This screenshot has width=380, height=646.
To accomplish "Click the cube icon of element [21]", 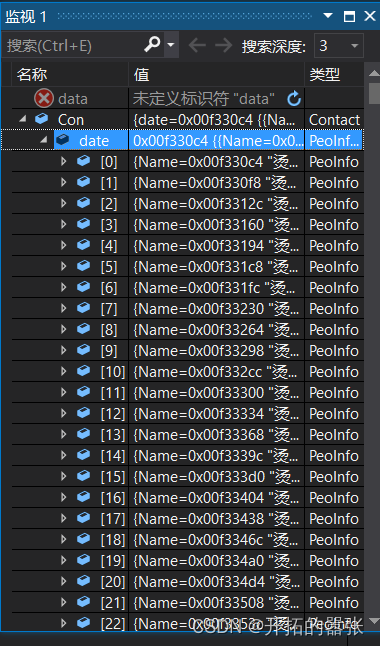I will (x=84, y=602).
